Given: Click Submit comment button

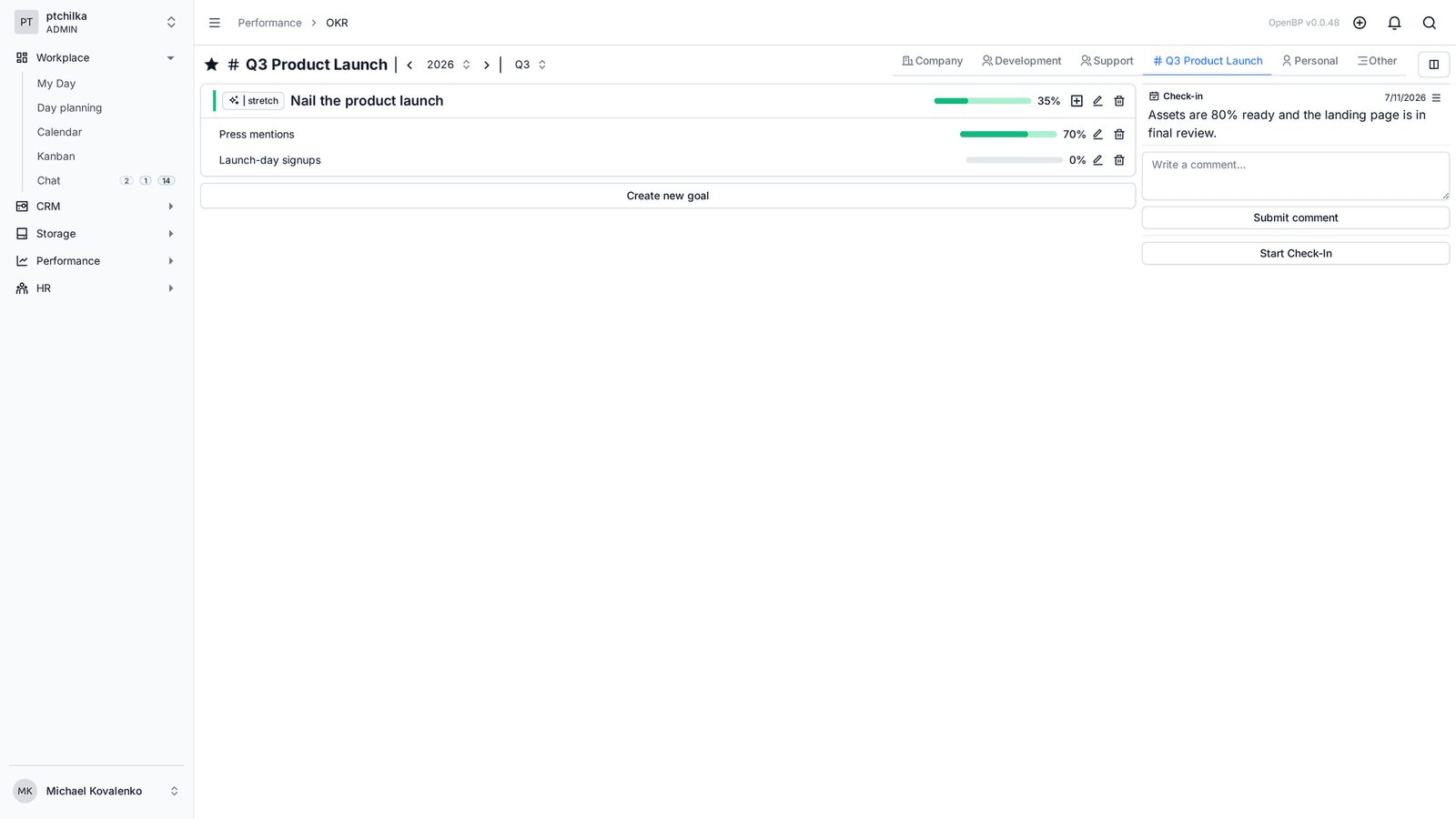Looking at the screenshot, I should 1296,217.
